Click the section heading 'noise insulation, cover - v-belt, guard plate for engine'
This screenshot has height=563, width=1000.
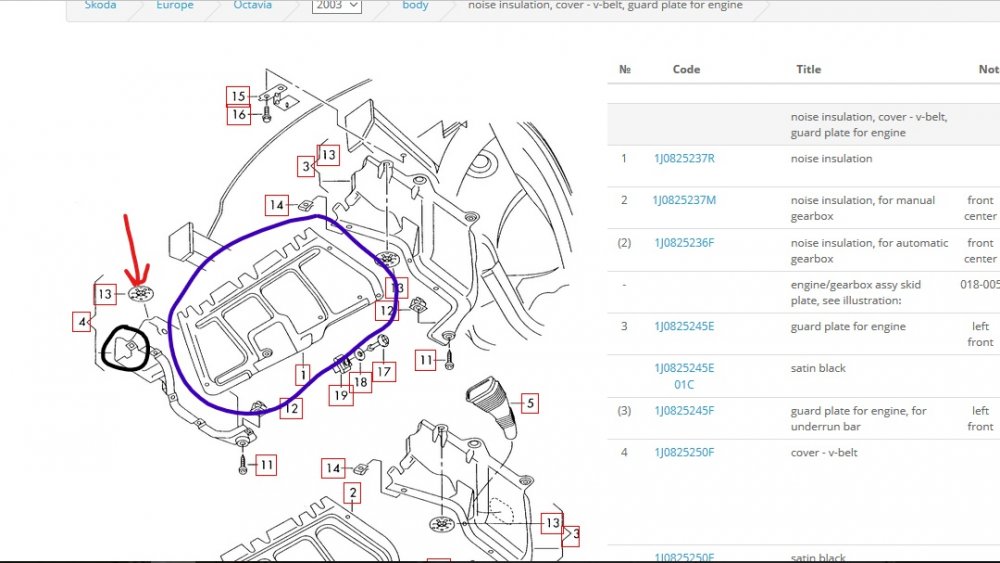[x=869, y=124]
